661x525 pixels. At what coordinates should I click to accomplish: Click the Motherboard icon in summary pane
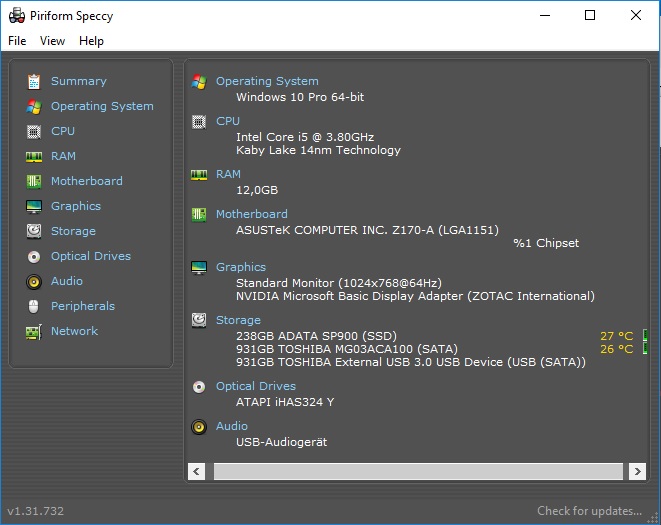click(x=199, y=215)
